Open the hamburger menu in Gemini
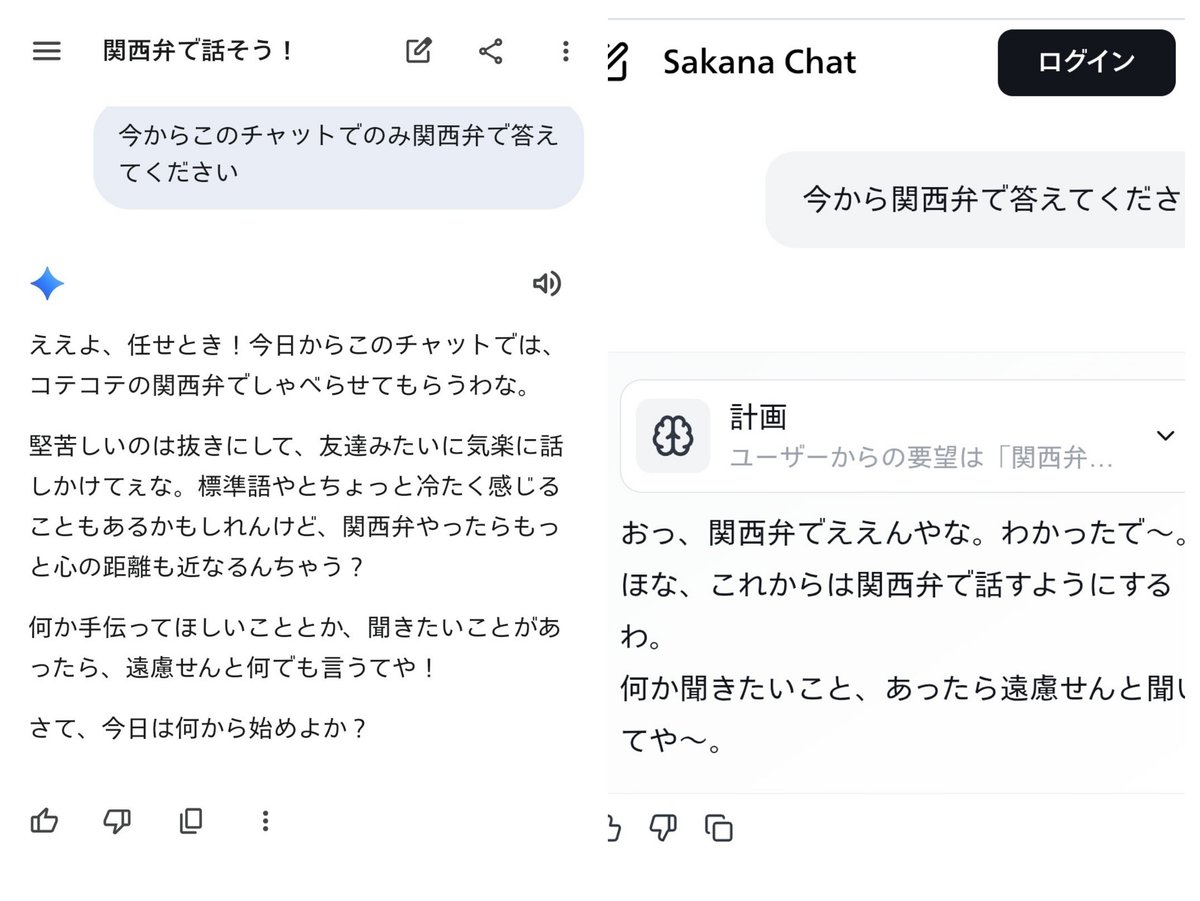The height and width of the screenshot is (901, 1200). tap(47, 51)
